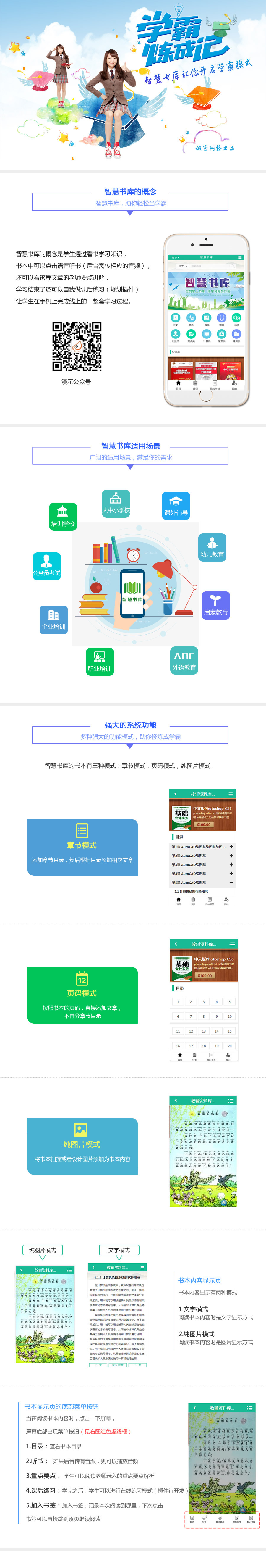Open the 计算机 category icon in phone mockup
The image size is (266, 1568).
(206, 334)
